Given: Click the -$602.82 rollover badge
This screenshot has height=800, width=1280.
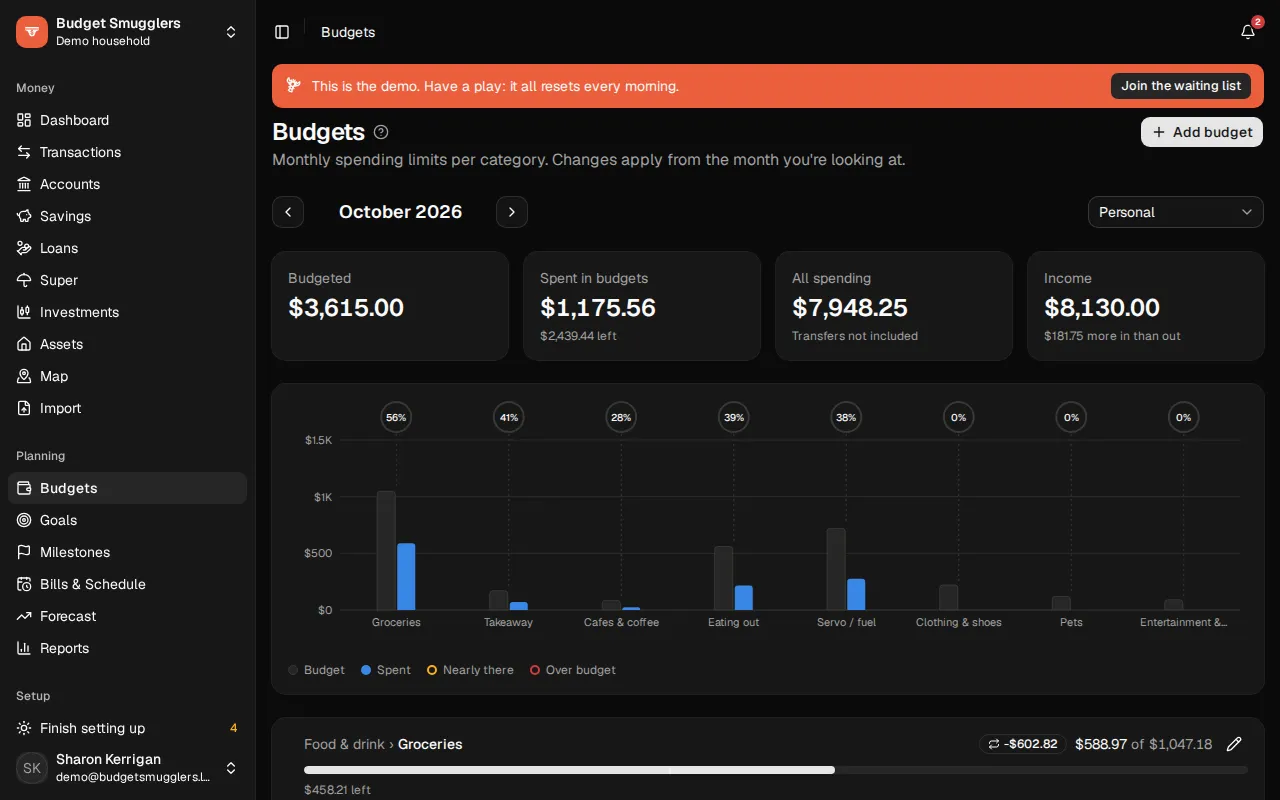Looking at the screenshot, I should (x=1023, y=744).
